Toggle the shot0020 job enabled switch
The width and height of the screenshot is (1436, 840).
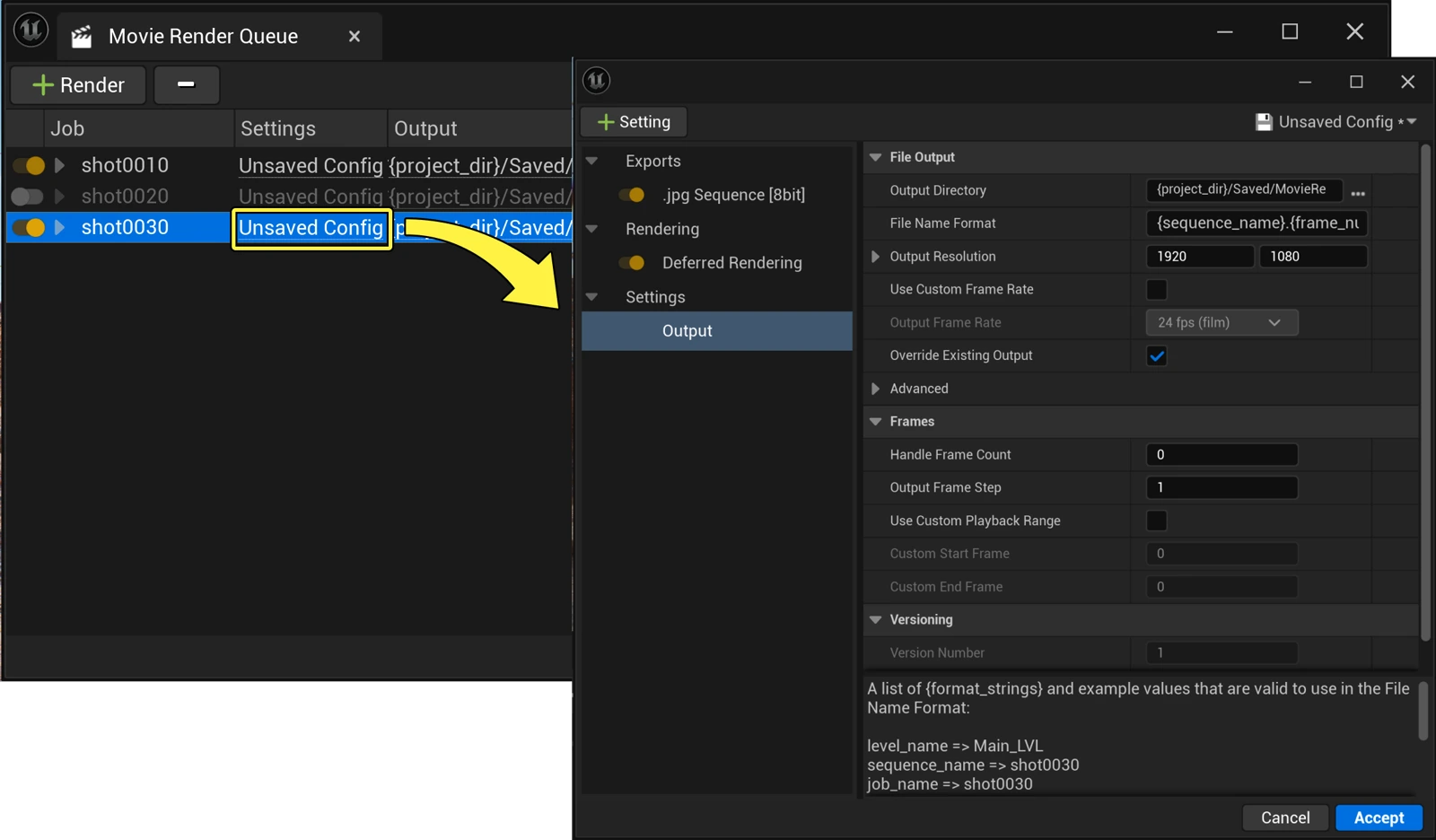click(27, 197)
